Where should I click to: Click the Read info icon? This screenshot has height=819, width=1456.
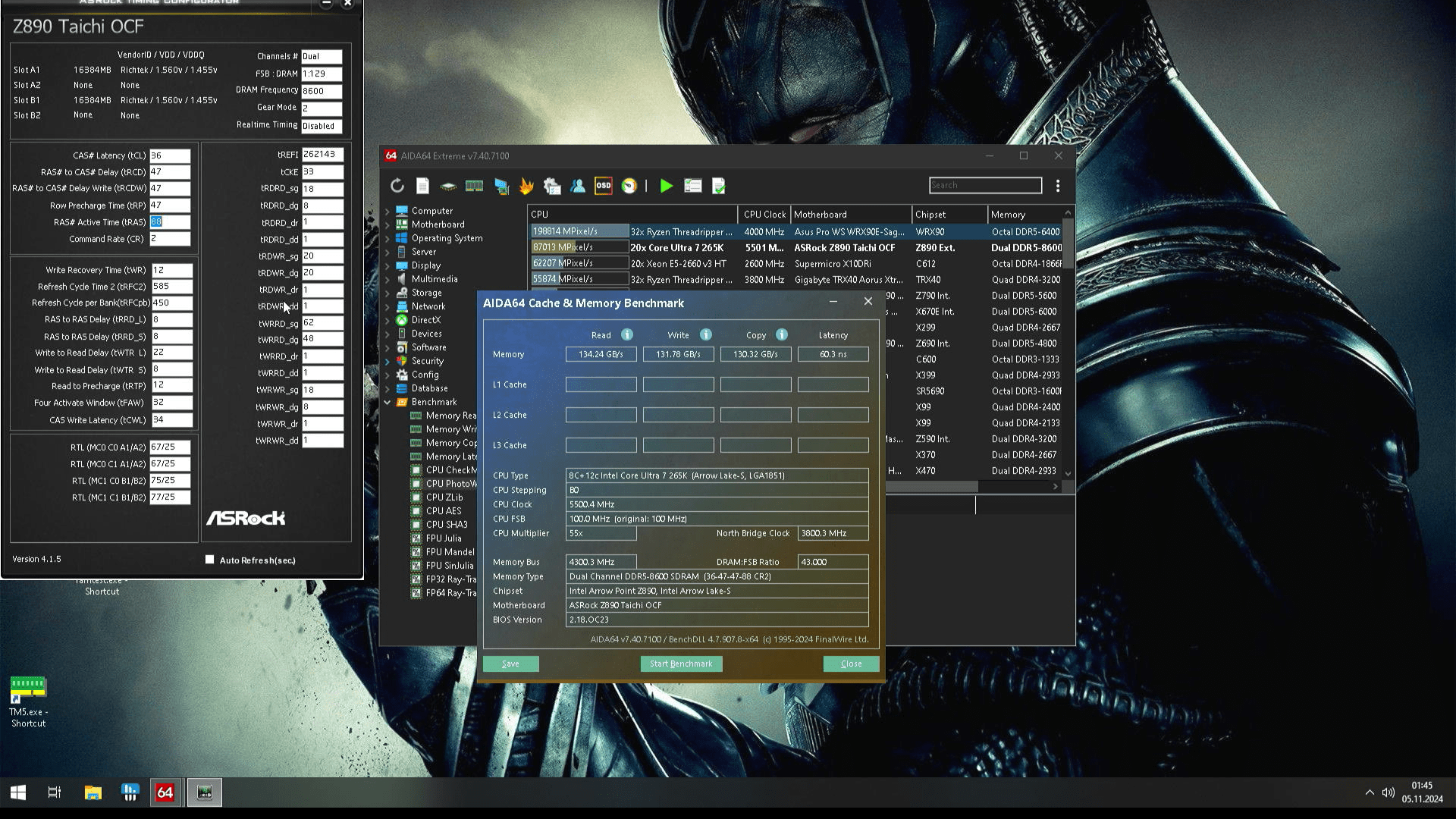(x=626, y=335)
